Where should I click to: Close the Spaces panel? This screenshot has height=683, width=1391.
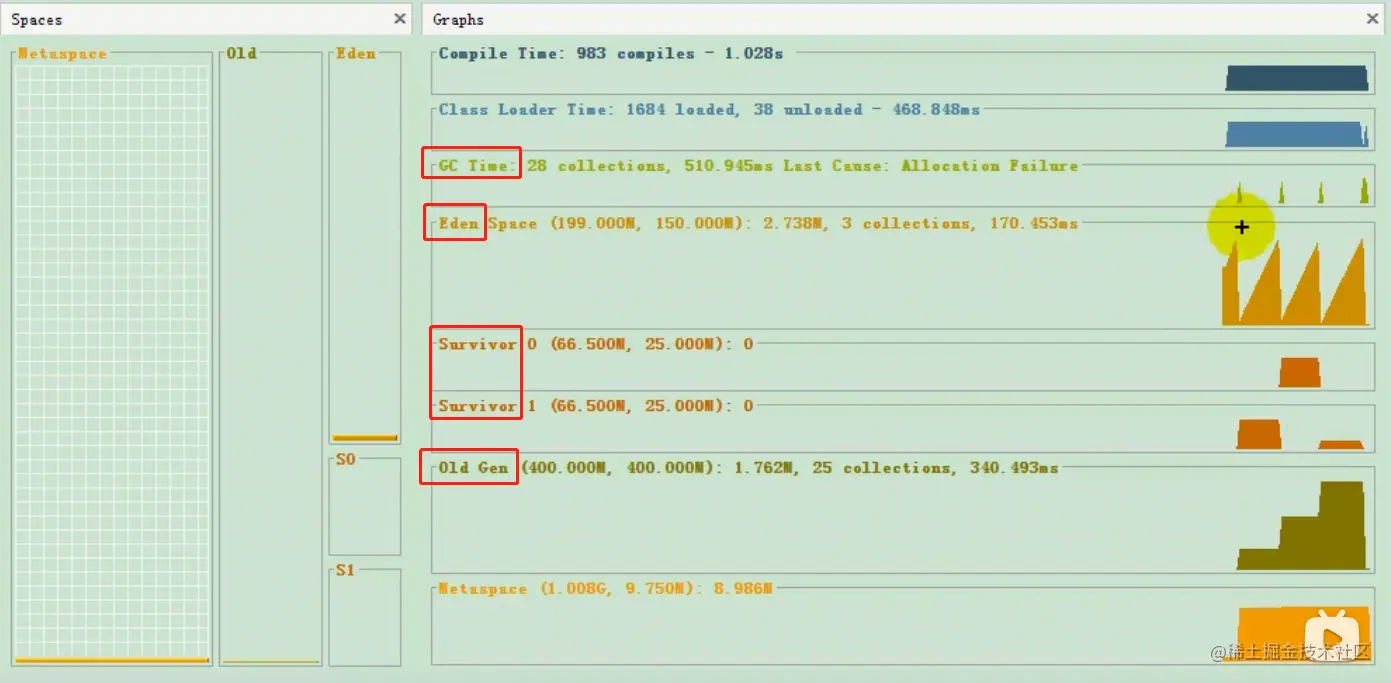(400, 19)
